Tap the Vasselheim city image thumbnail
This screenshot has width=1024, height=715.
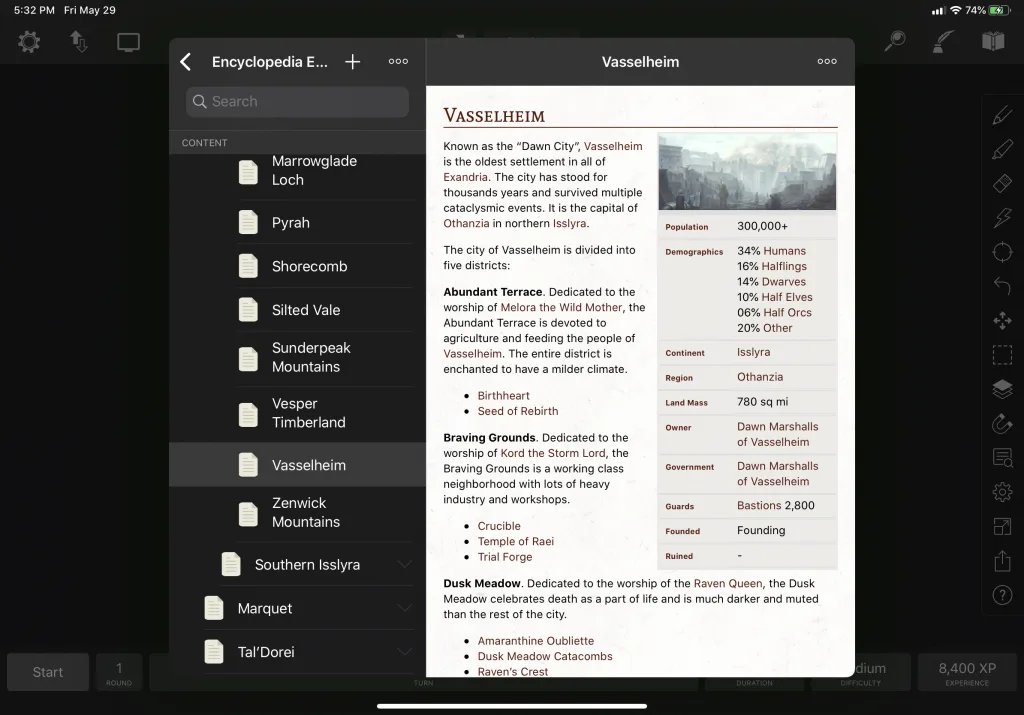[x=747, y=172]
